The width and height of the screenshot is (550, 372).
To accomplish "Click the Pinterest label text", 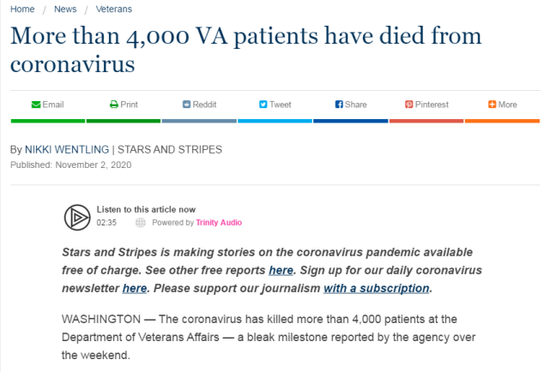I will pyautogui.click(x=432, y=104).
